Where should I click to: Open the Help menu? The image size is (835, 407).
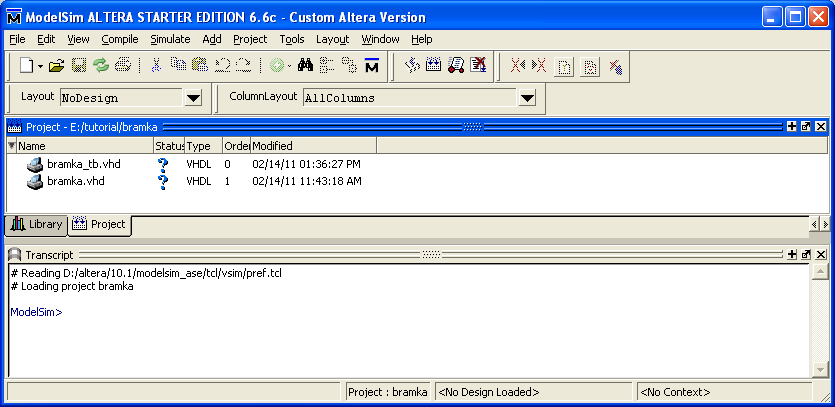[422, 39]
